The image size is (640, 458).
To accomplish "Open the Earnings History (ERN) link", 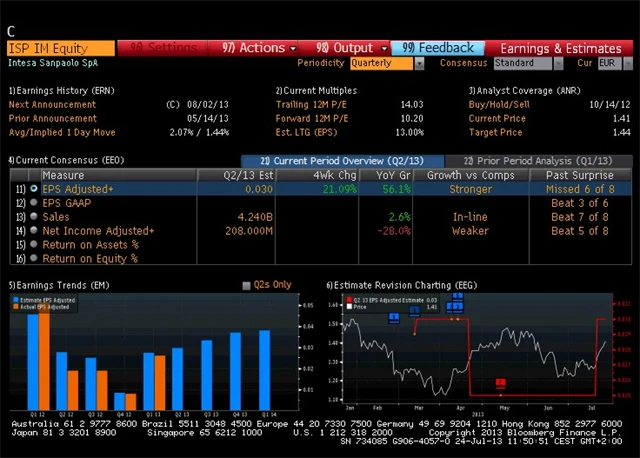I will pos(60,90).
